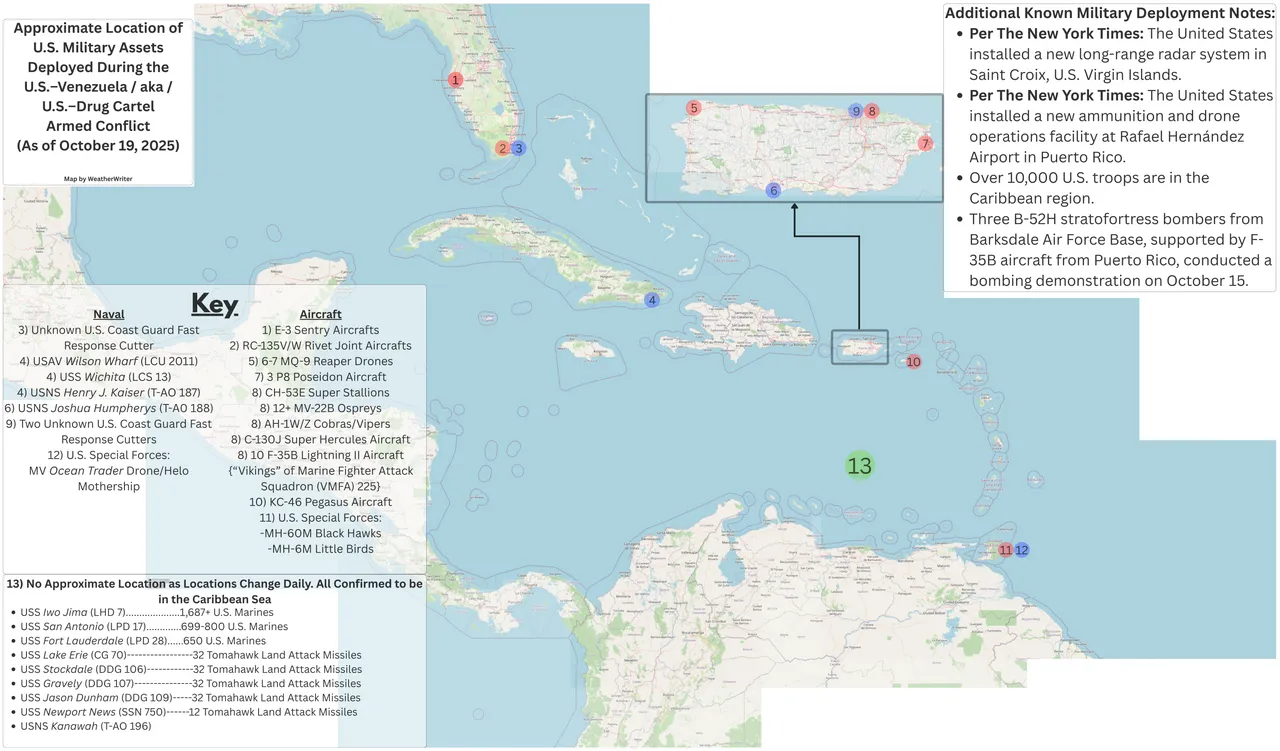Click blue marker 3 near Miami
This screenshot has width=1280, height=751.
[x=518, y=148]
